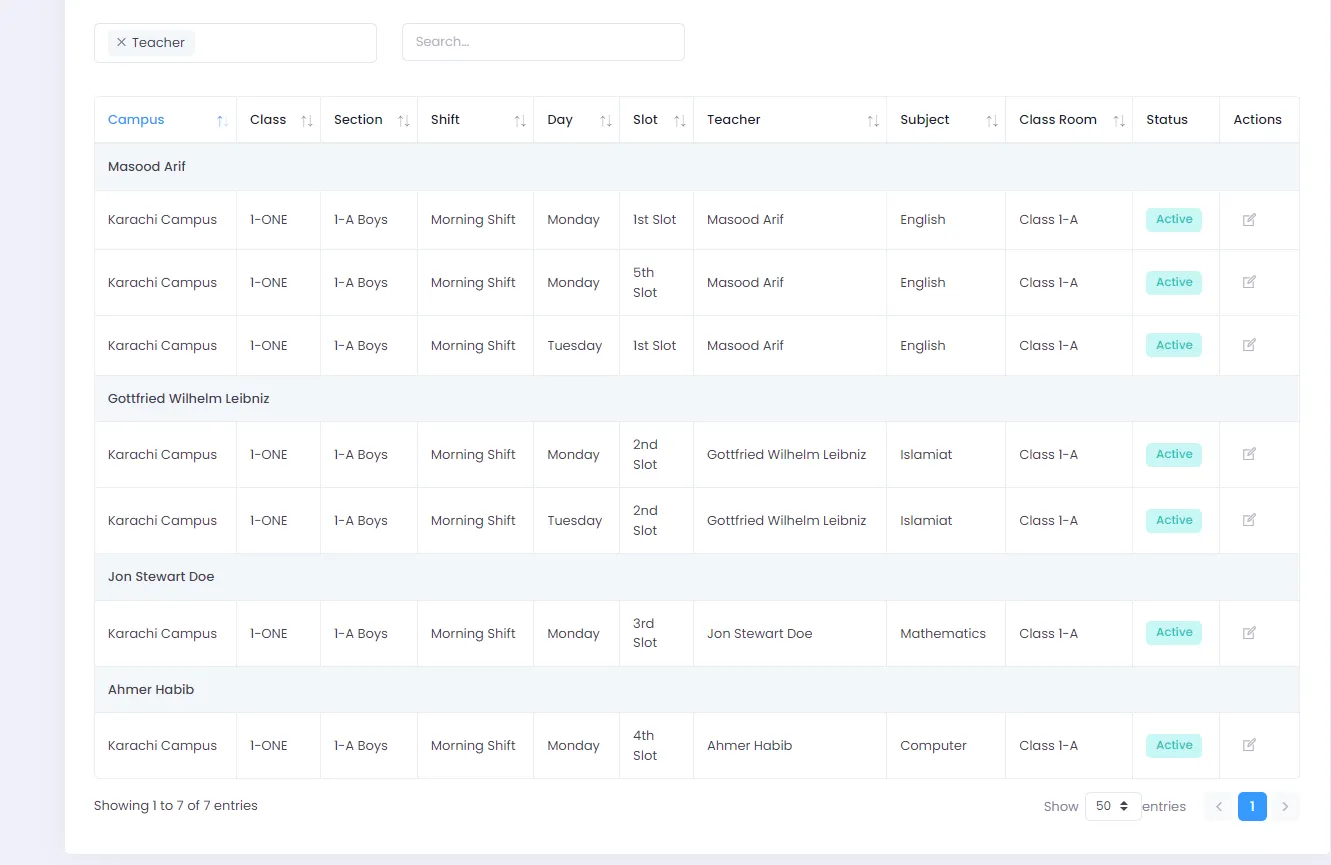
Task: Sort the table by Shift
Action: pyautogui.click(x=519, y=119)
